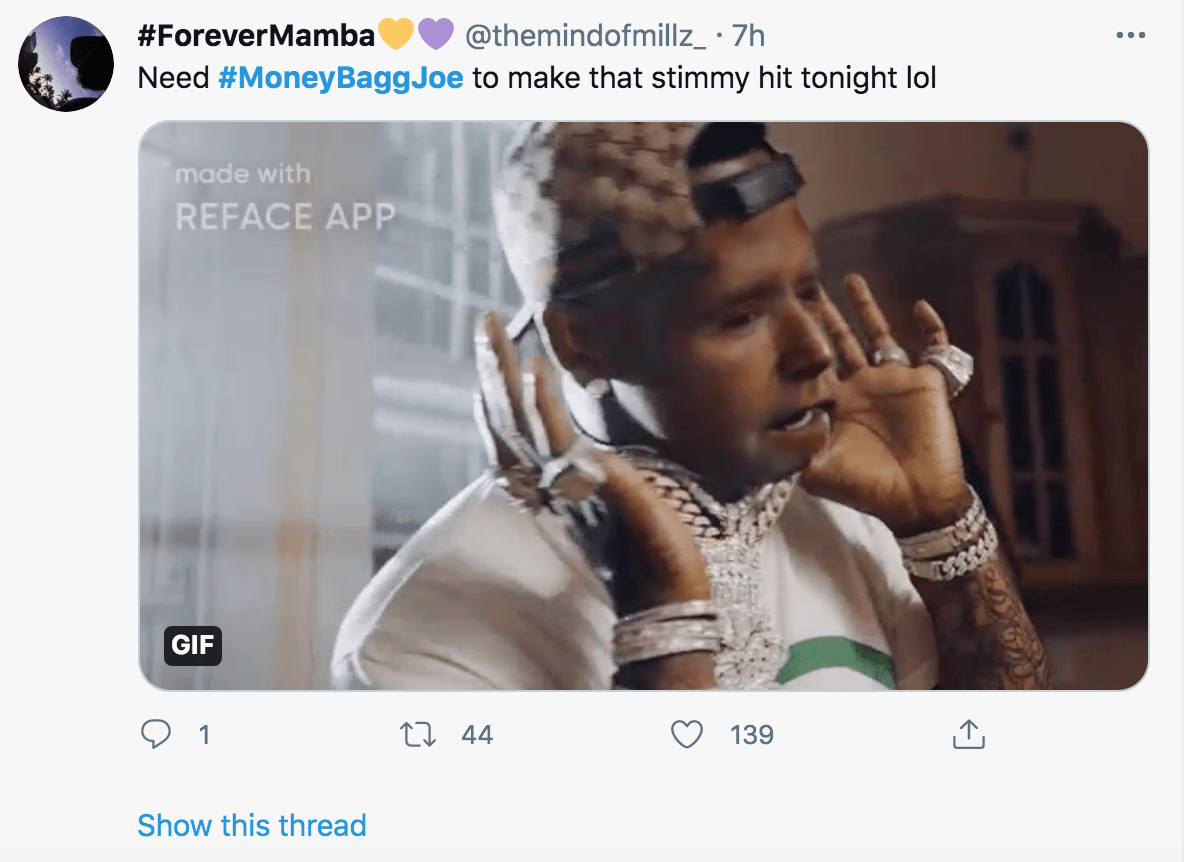Click the purple heart emoji in the name
Image resolution: width=1186 pixels, height=862 pixels.
tap(435, 35)
